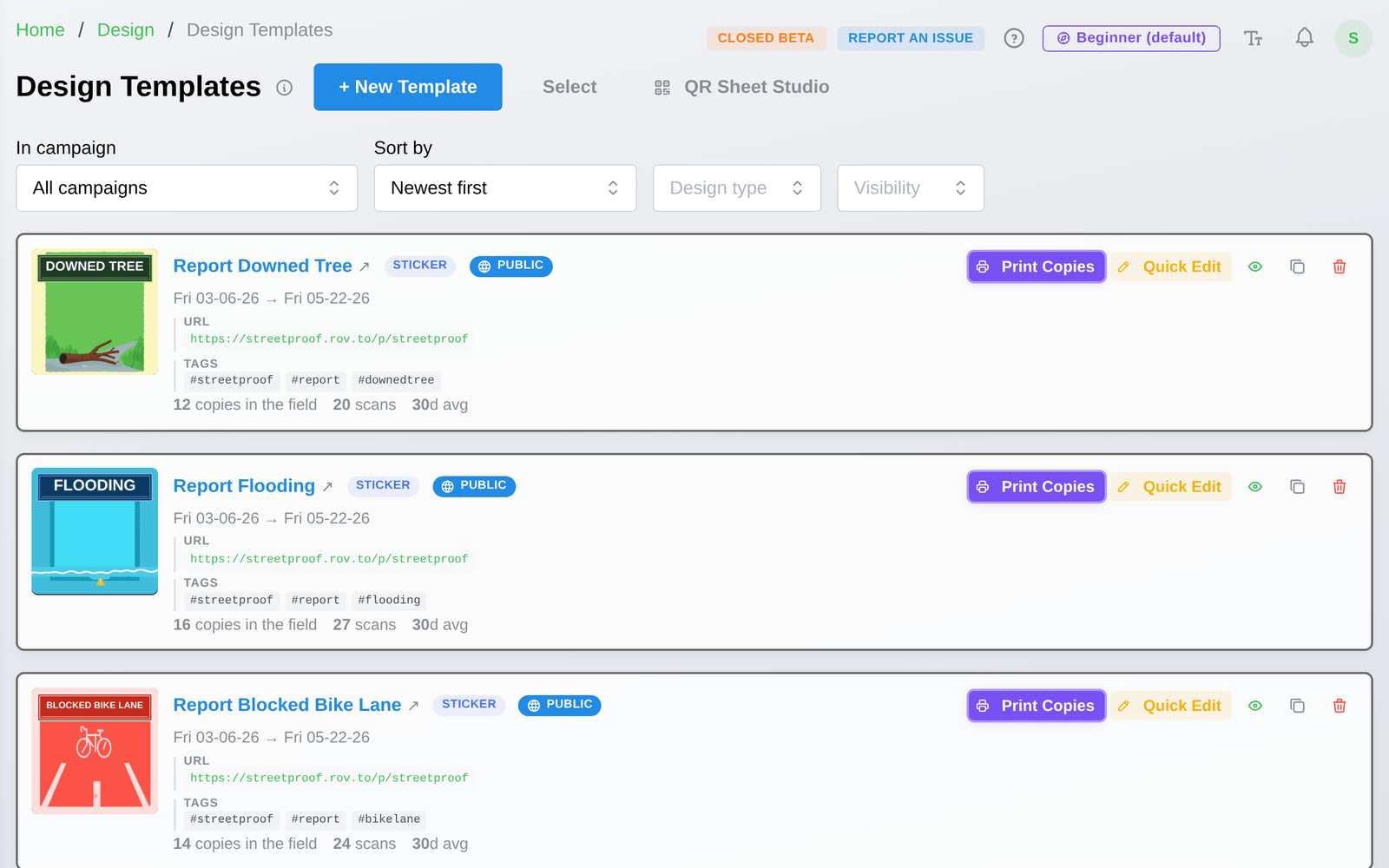Open the Report Flooding title link
Screen dimensions: 1389x868
pyautogui.click(x=244, y=486)
